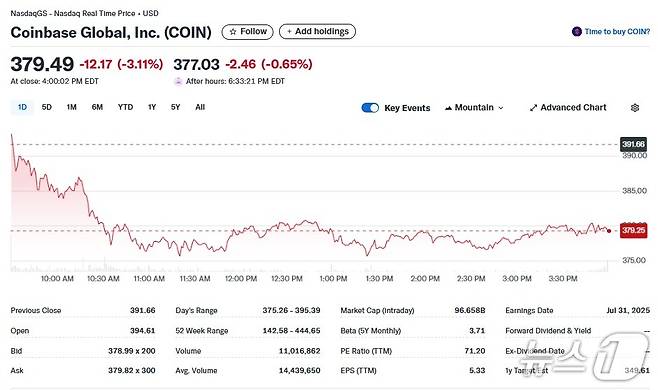Screen dimensions: 658x390
Task: Click the Bid value 378.99 x 200
Action: pos(132,351)
